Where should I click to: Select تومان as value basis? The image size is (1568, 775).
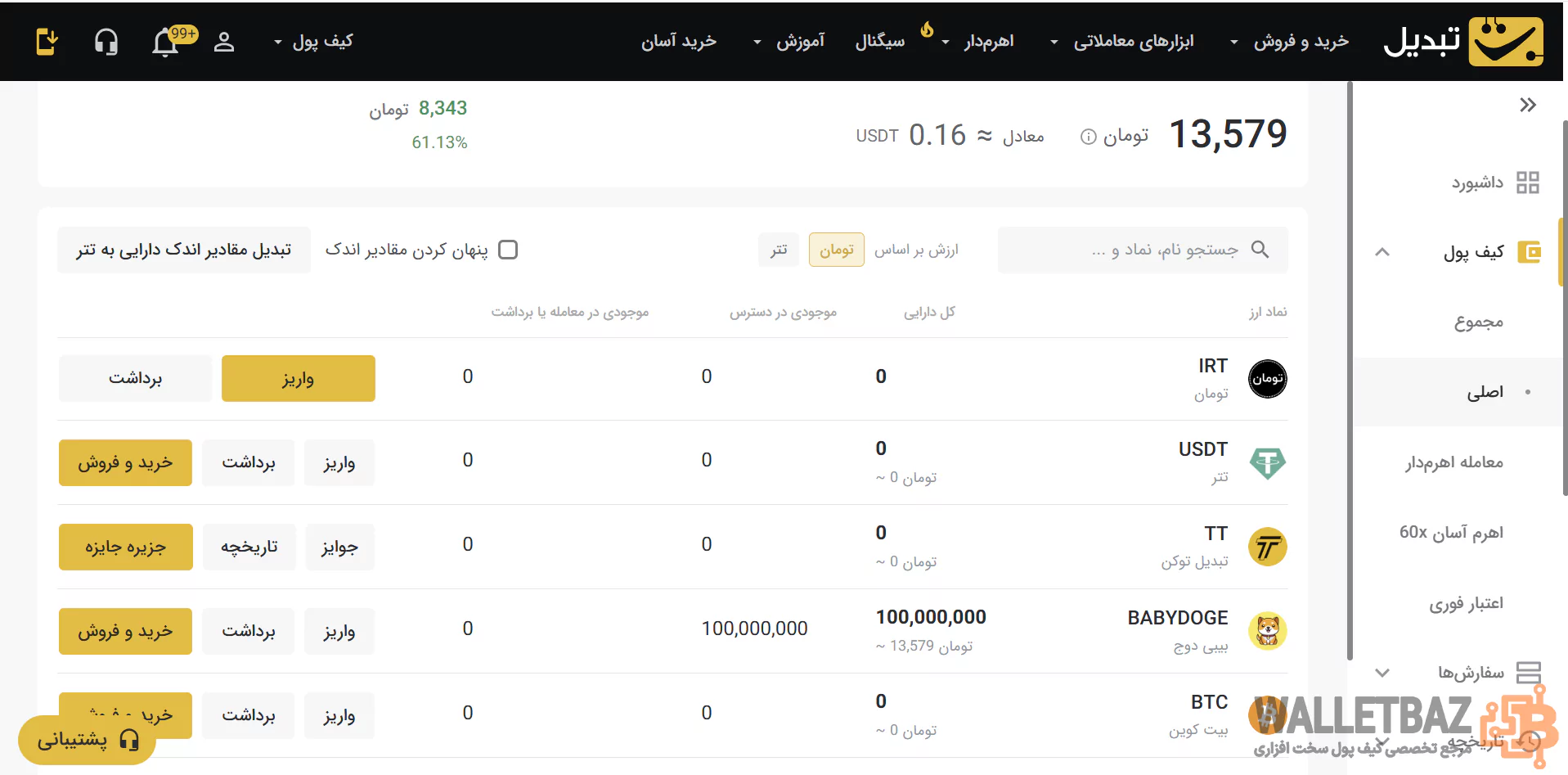(836, 250)
